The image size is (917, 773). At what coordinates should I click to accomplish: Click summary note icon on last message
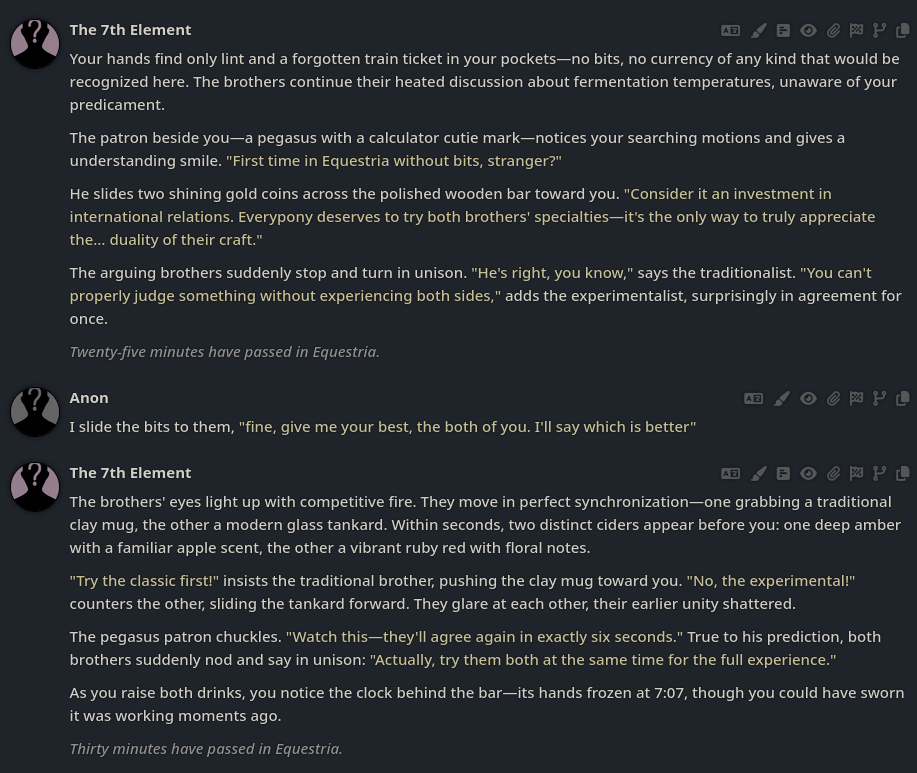click(783, 474)
